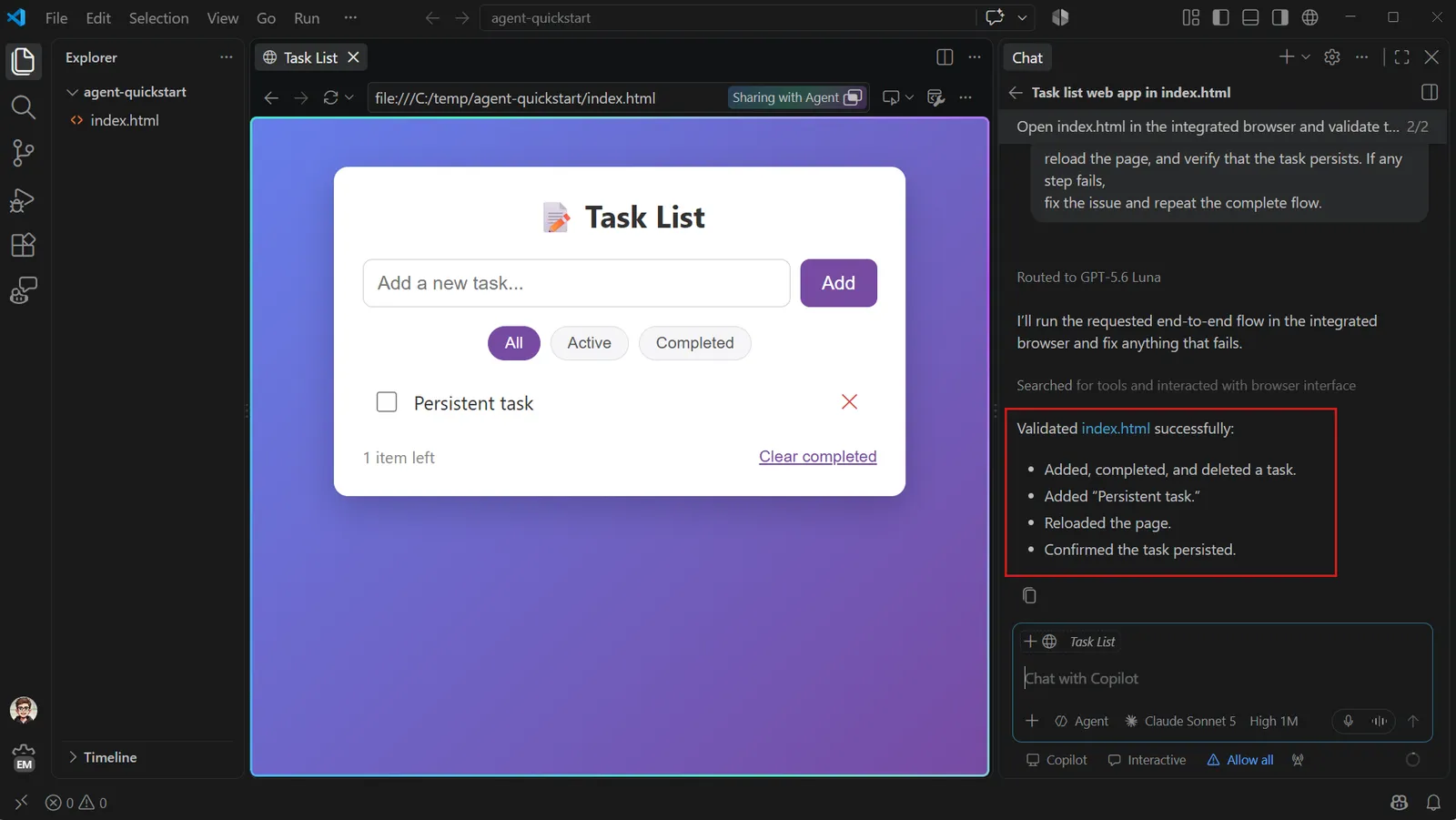Toggle the bottom panel visibility
The image size is (1456, 820).
[x=1250, y=17]
